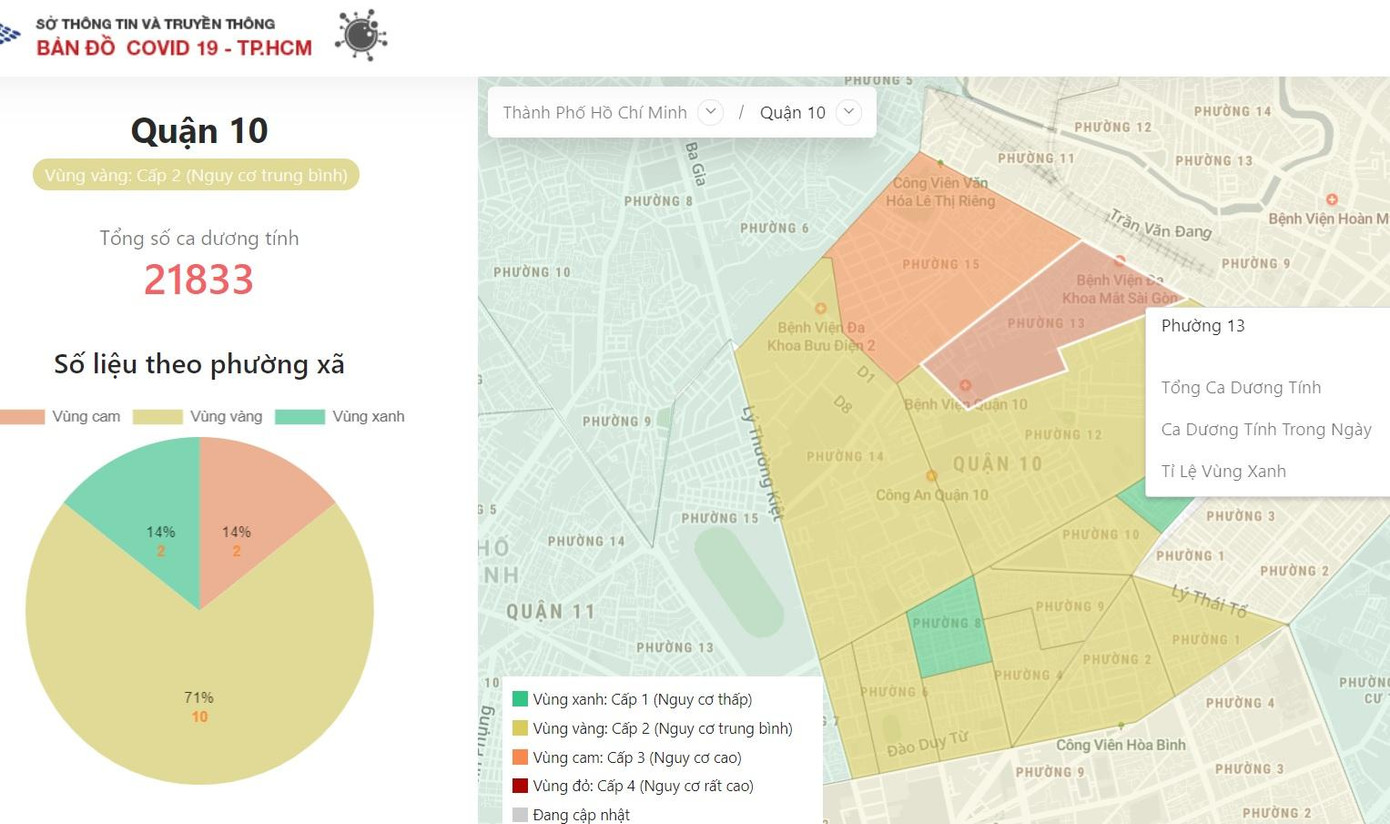Click the Công An Quận 10 map marker
Screen dimensions: 1390x824
[931, 477]
